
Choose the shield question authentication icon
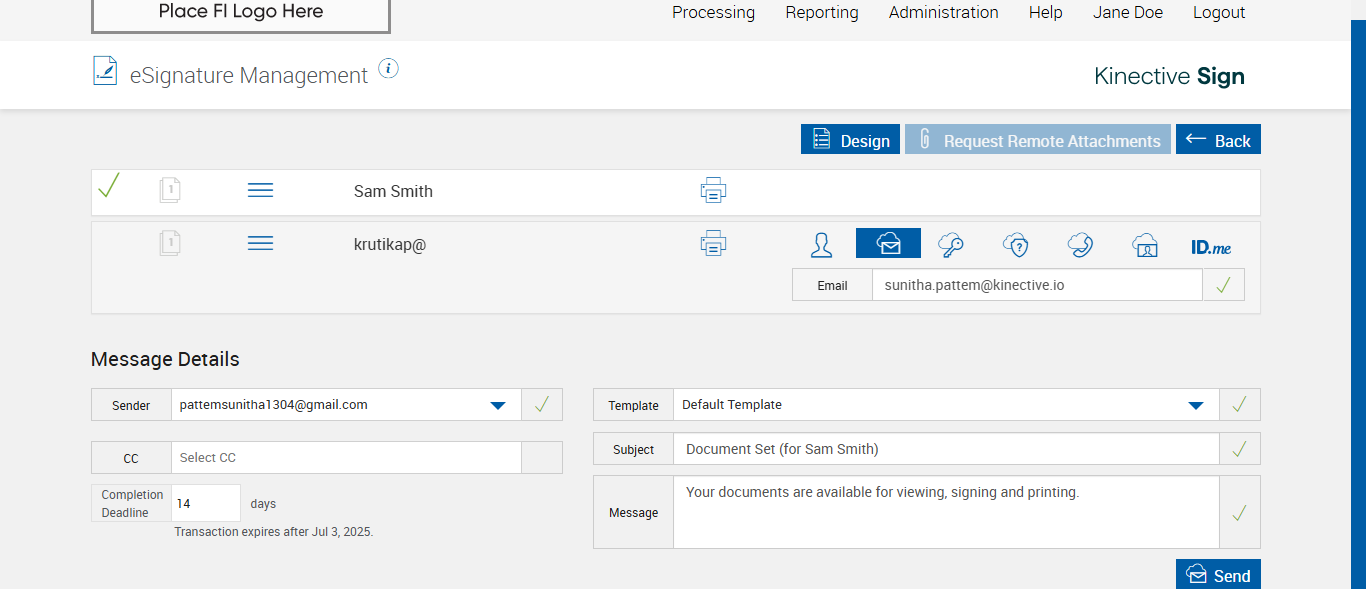[x=1015, y=244]
